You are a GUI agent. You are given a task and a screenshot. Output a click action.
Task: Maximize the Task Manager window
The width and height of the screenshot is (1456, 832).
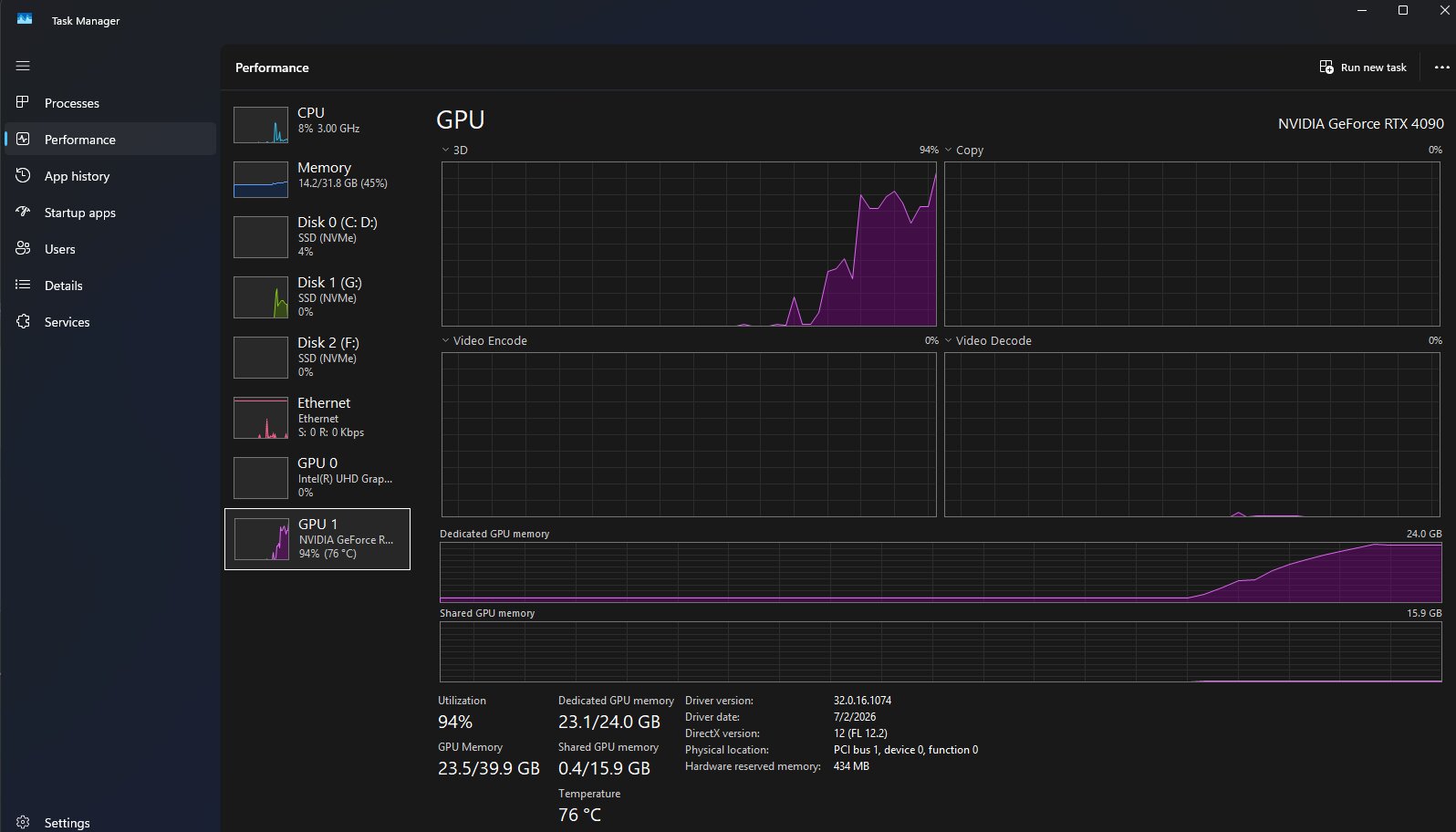coord(1403,11)
